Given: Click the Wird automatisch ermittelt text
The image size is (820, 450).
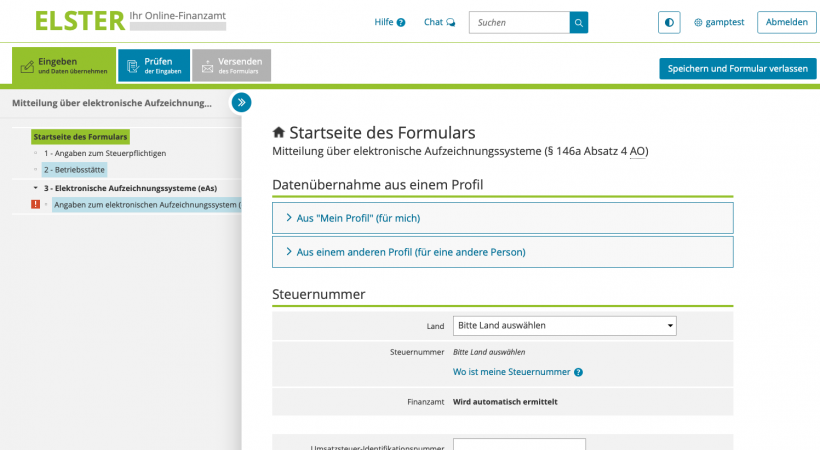Looking at the screenshot, I should tap(505, 402).
